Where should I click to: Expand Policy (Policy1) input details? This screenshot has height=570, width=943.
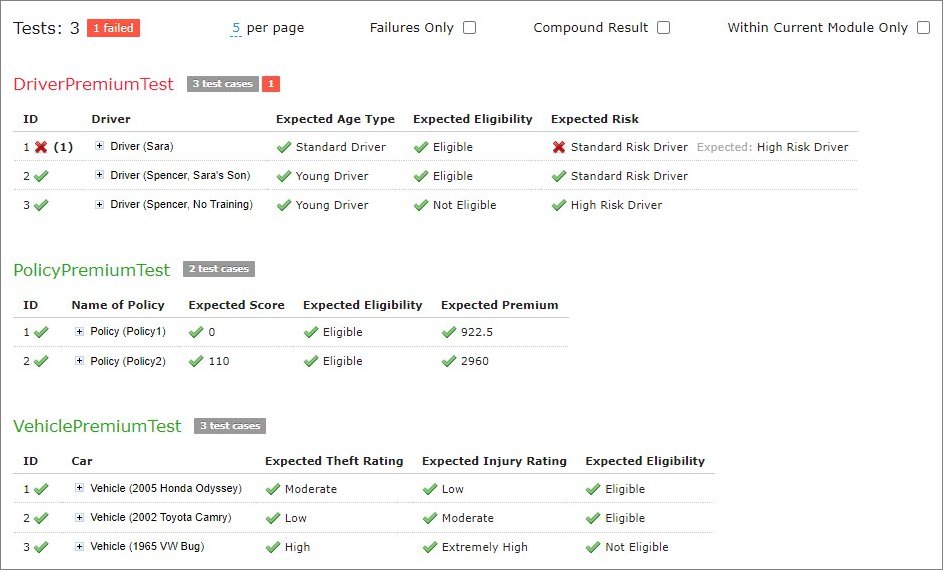(x=80, y=331)
